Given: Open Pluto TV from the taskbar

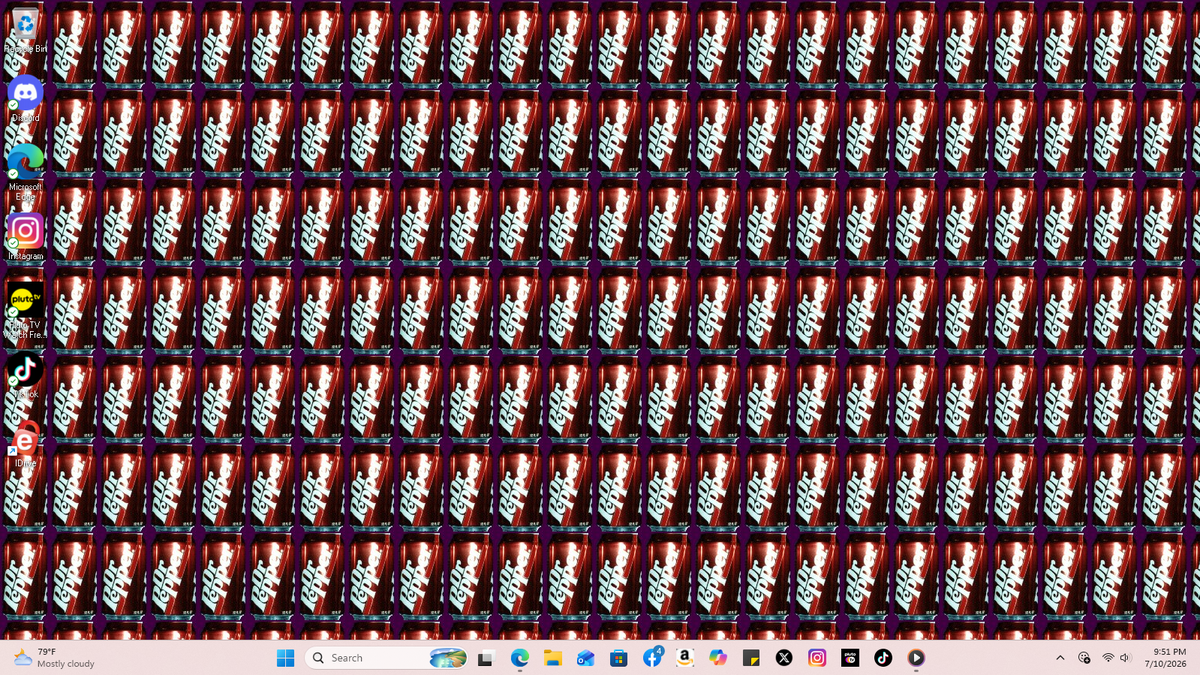Looking at the screenshot, I should (850, 658).
